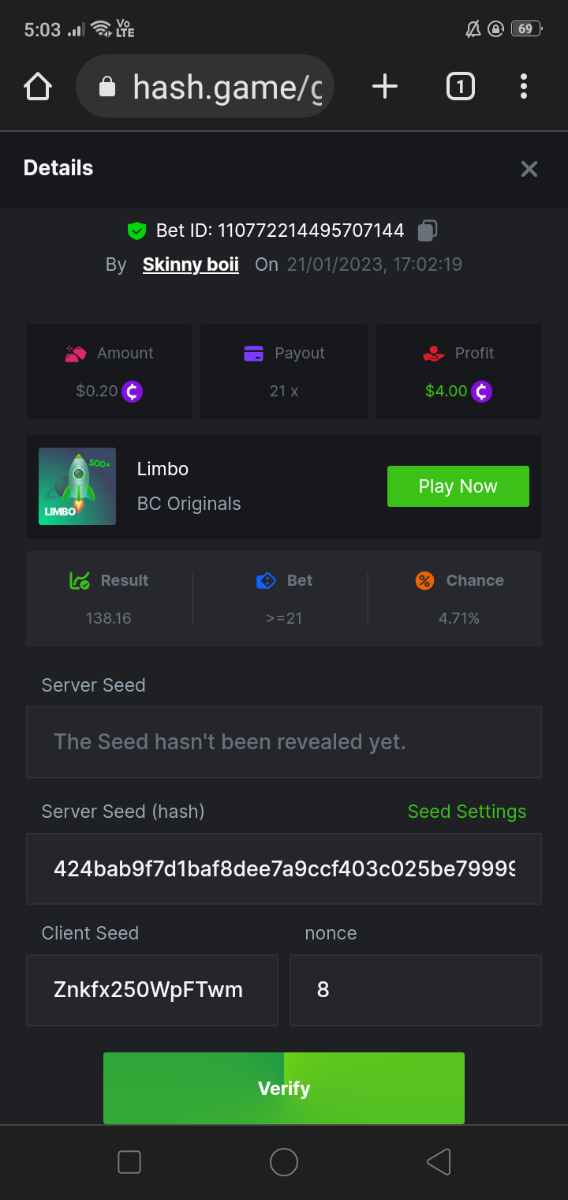
Task: Tap the coin icon beside $4.00 profit
Action: tap(482, 391)
